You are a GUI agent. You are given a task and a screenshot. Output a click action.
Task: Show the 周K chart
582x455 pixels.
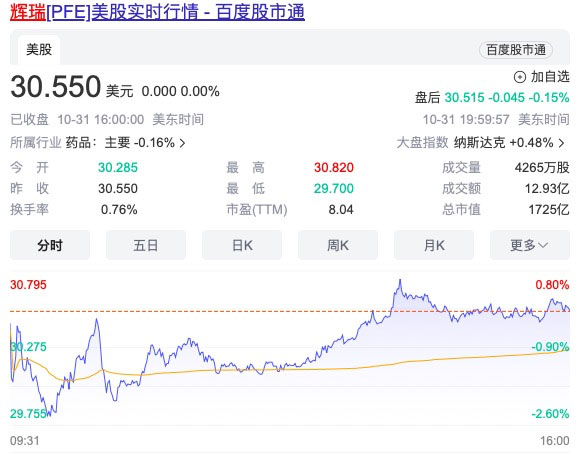coord(338,245)
